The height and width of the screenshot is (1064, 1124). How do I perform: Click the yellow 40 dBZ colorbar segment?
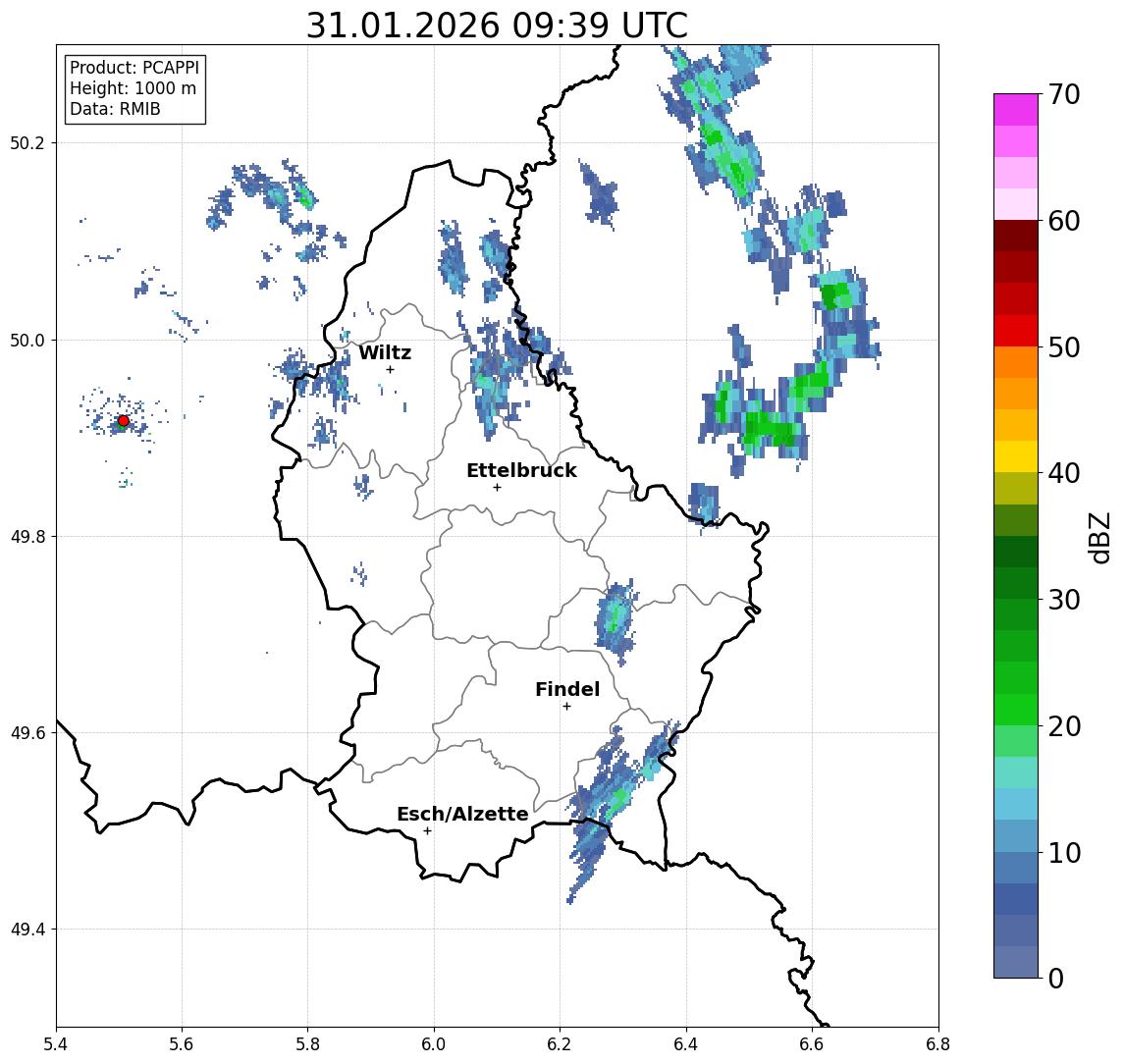[x=1015, y=456]
